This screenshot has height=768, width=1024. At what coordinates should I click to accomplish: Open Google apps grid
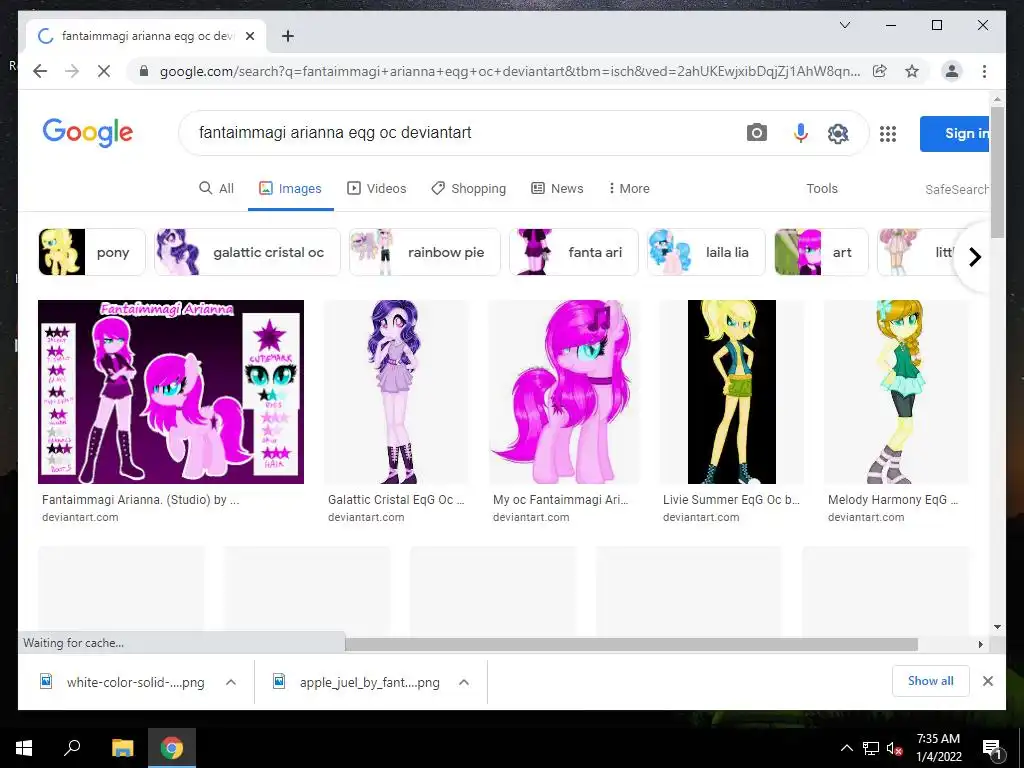[888, 134]
